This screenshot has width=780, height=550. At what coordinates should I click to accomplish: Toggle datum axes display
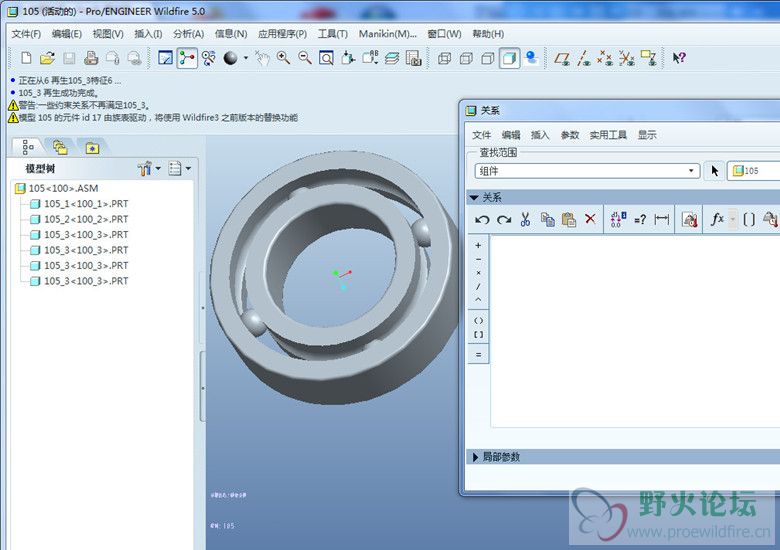(x=584, y=59)
